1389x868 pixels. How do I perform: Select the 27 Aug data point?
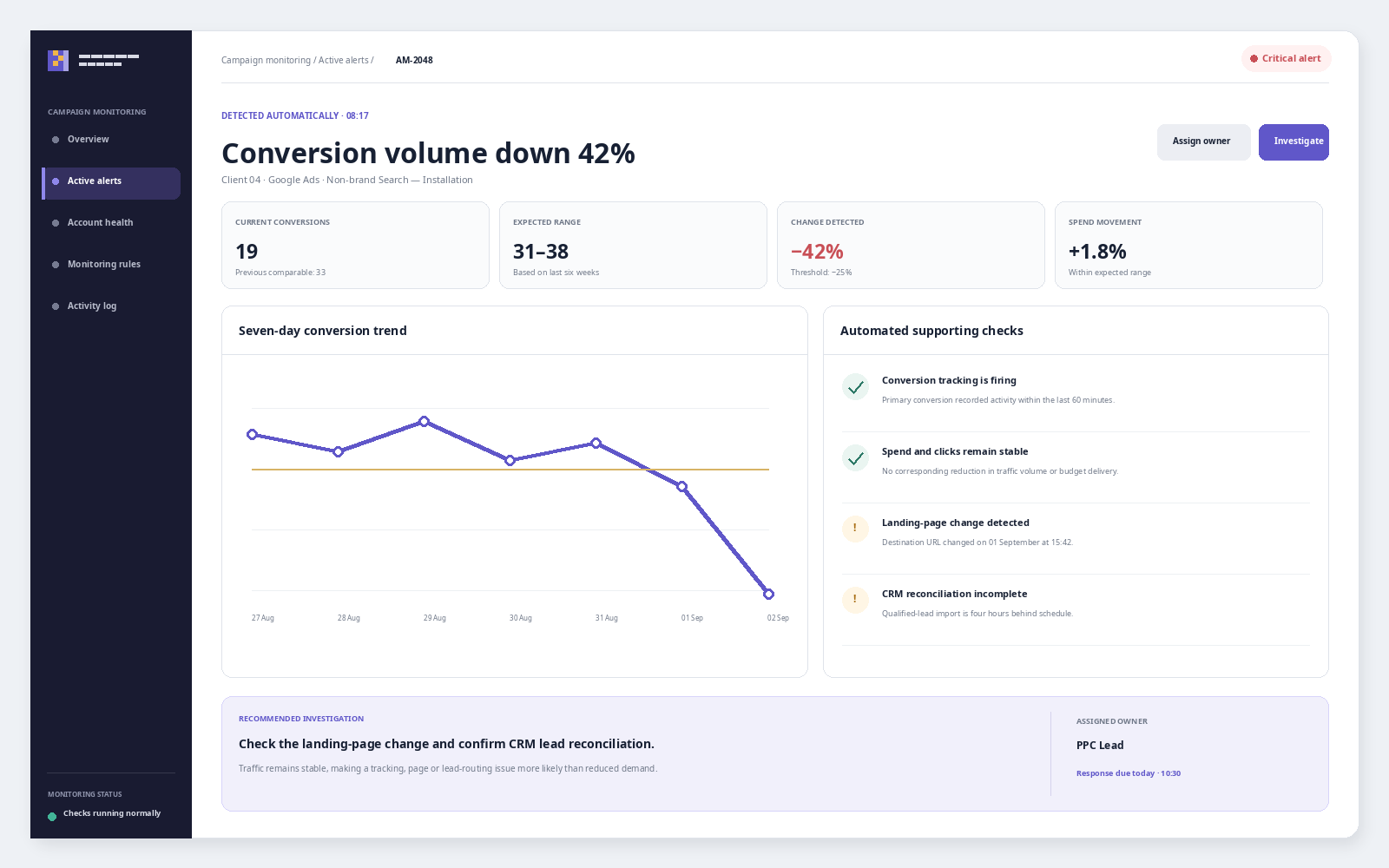(x=252, y=434)
